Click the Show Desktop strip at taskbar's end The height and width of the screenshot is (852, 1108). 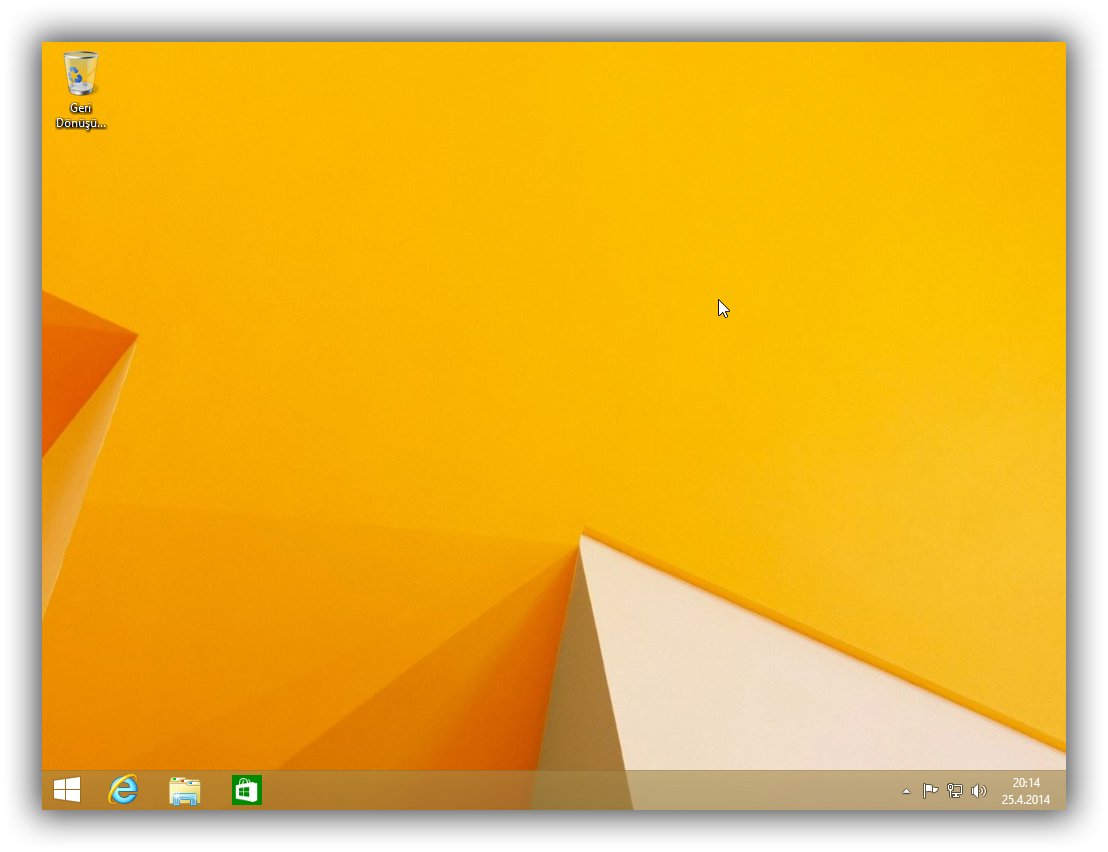point(1062,790)
